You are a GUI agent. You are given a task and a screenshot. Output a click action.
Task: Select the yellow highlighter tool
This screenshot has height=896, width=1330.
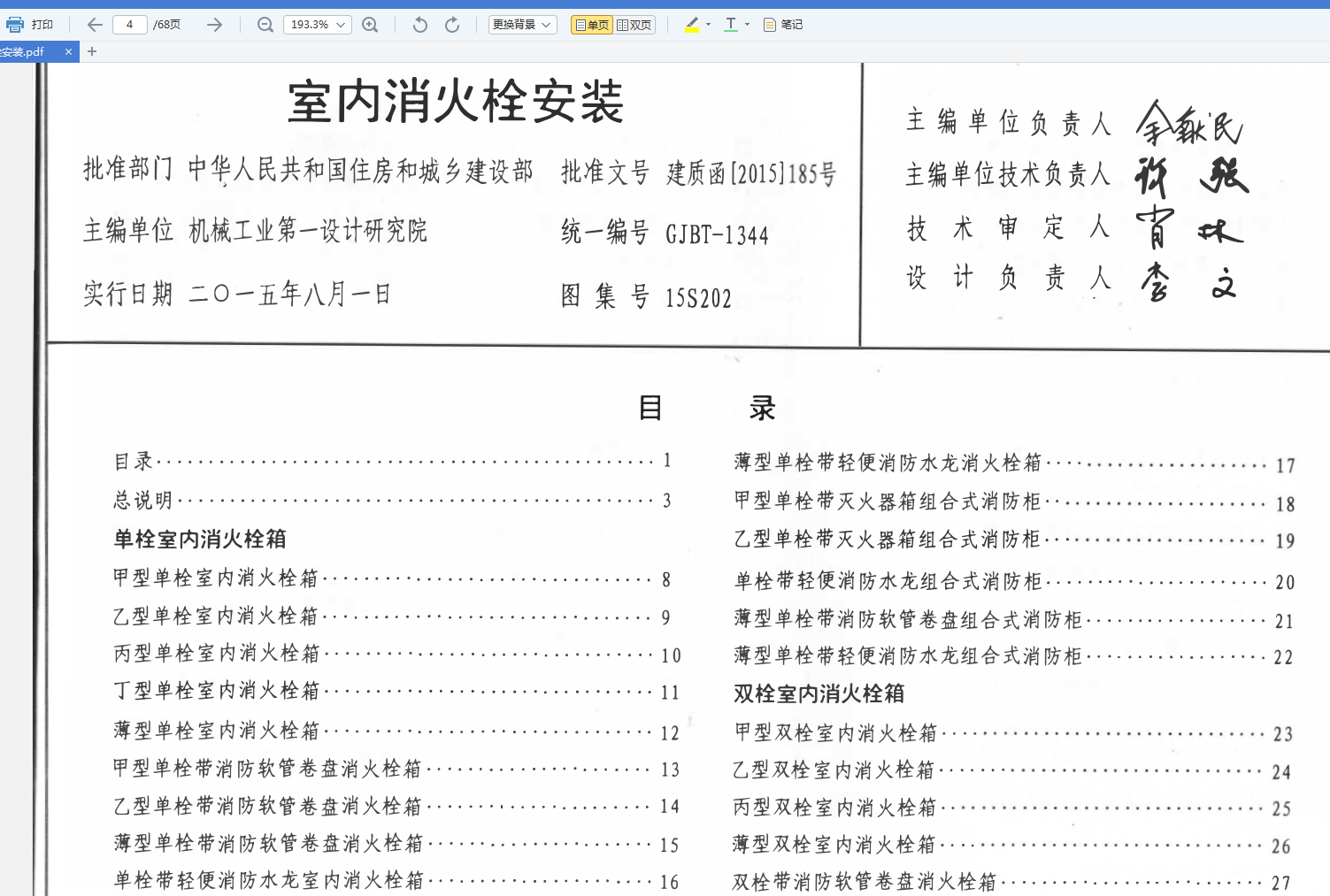coord(692,25)
